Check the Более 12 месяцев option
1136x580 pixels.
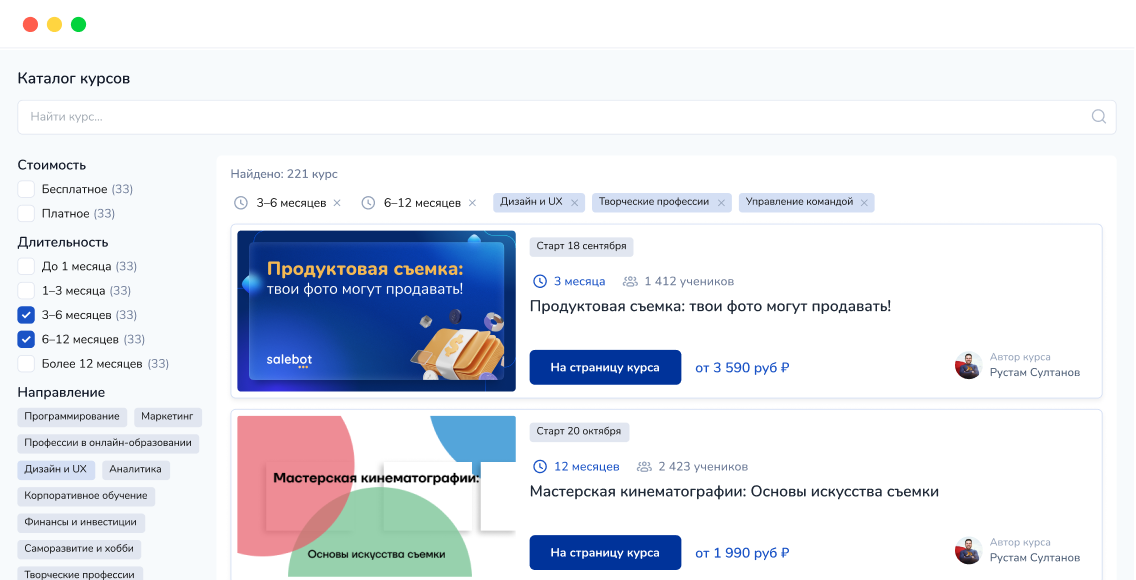[26, 363]
